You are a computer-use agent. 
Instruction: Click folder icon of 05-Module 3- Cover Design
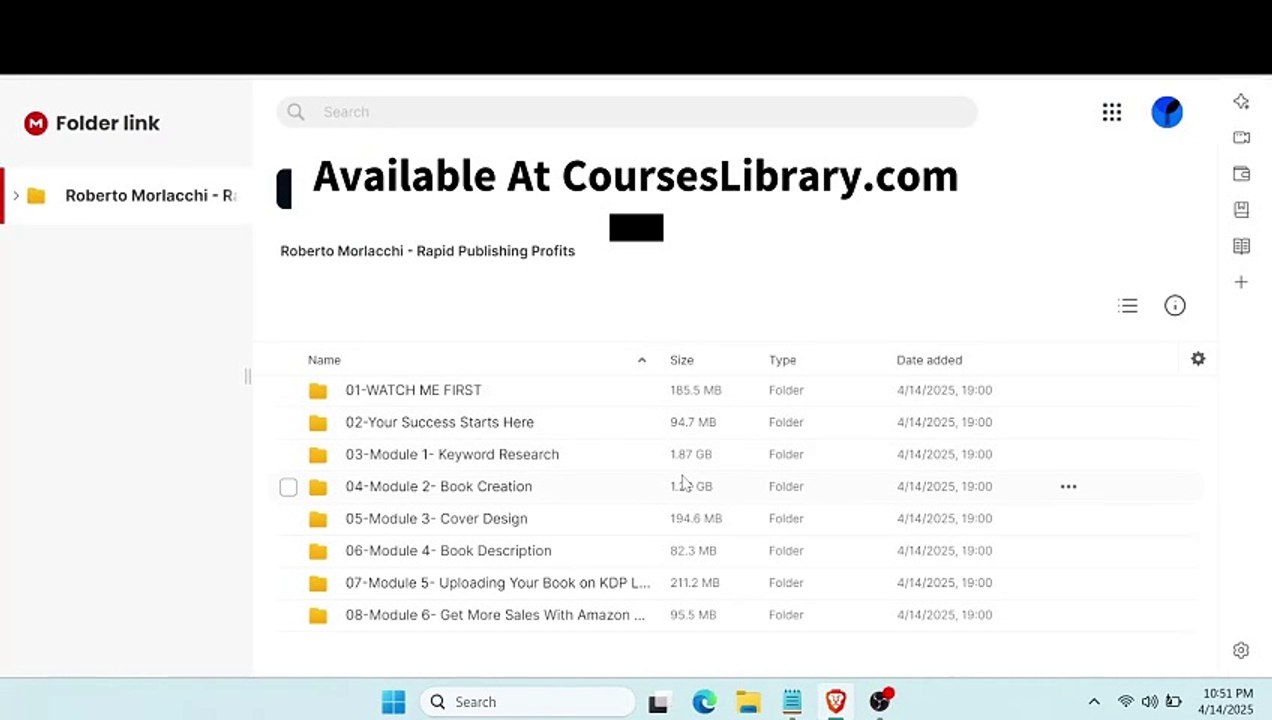coord(318,518)
